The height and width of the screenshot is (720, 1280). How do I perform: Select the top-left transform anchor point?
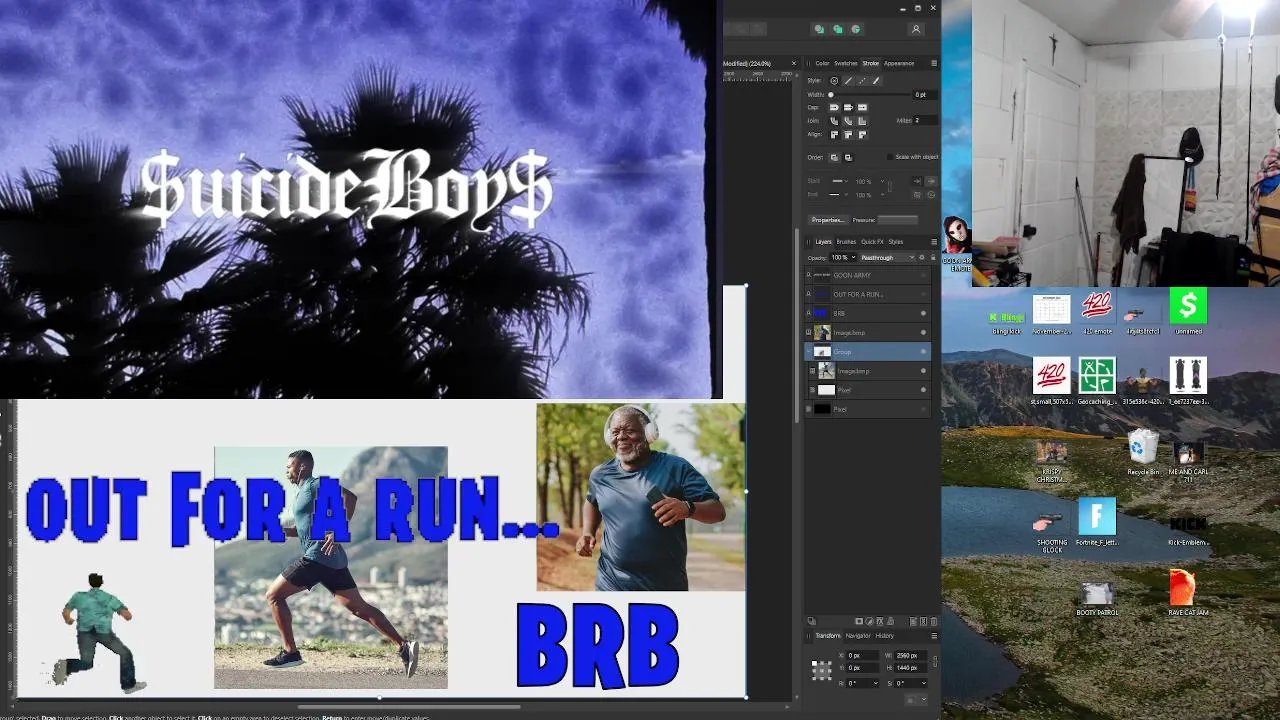point(814,663)
